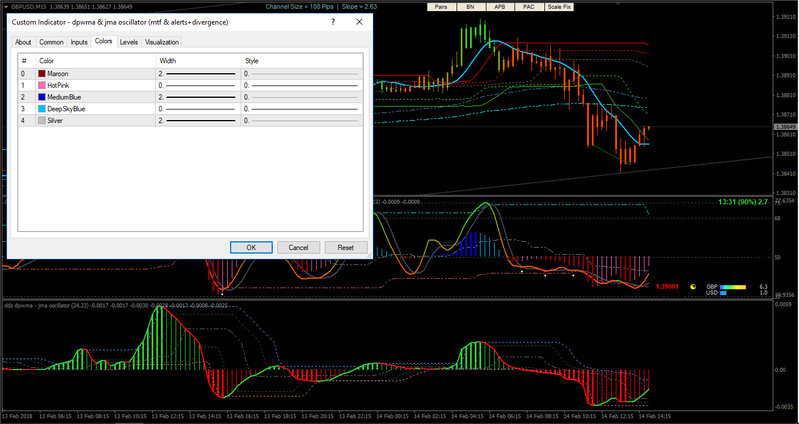The height and width of the screenshot is (424, 799).
Task: Select the HotPink color swatch
Action: coord(42,85)
